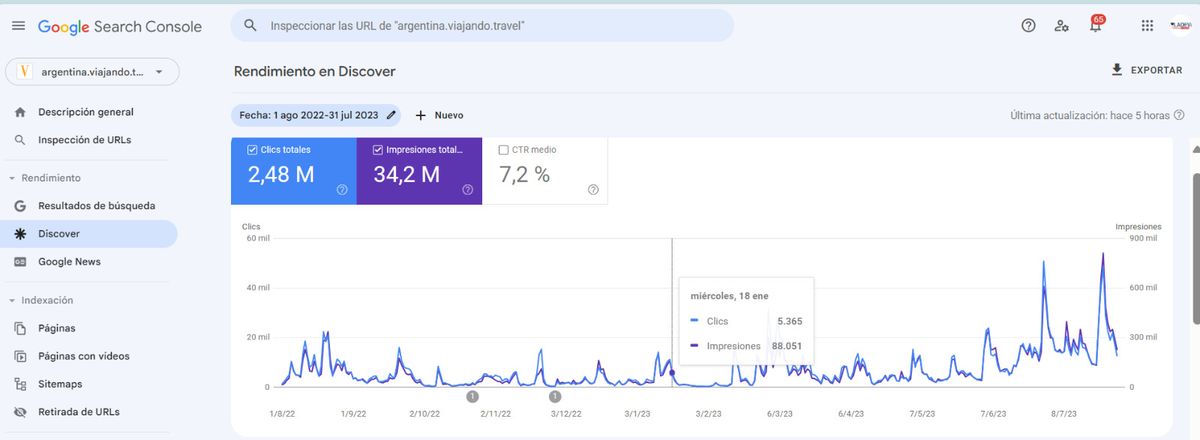Image resolution: width=1200 pixels, height=440 pixels.
Task: Focus the URL inspection search field
Action: pos(482,25)
